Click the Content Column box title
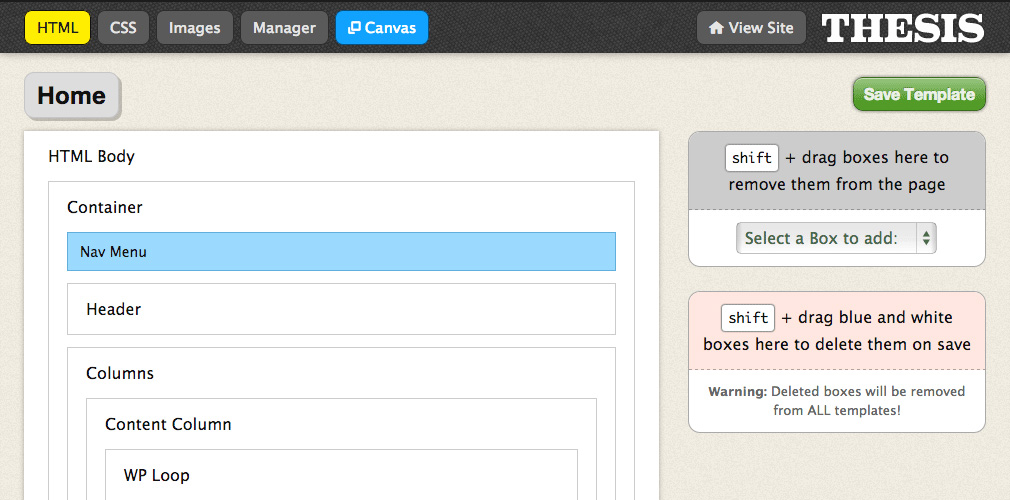This screenshot has width=1010, height=500. [168, 424]
